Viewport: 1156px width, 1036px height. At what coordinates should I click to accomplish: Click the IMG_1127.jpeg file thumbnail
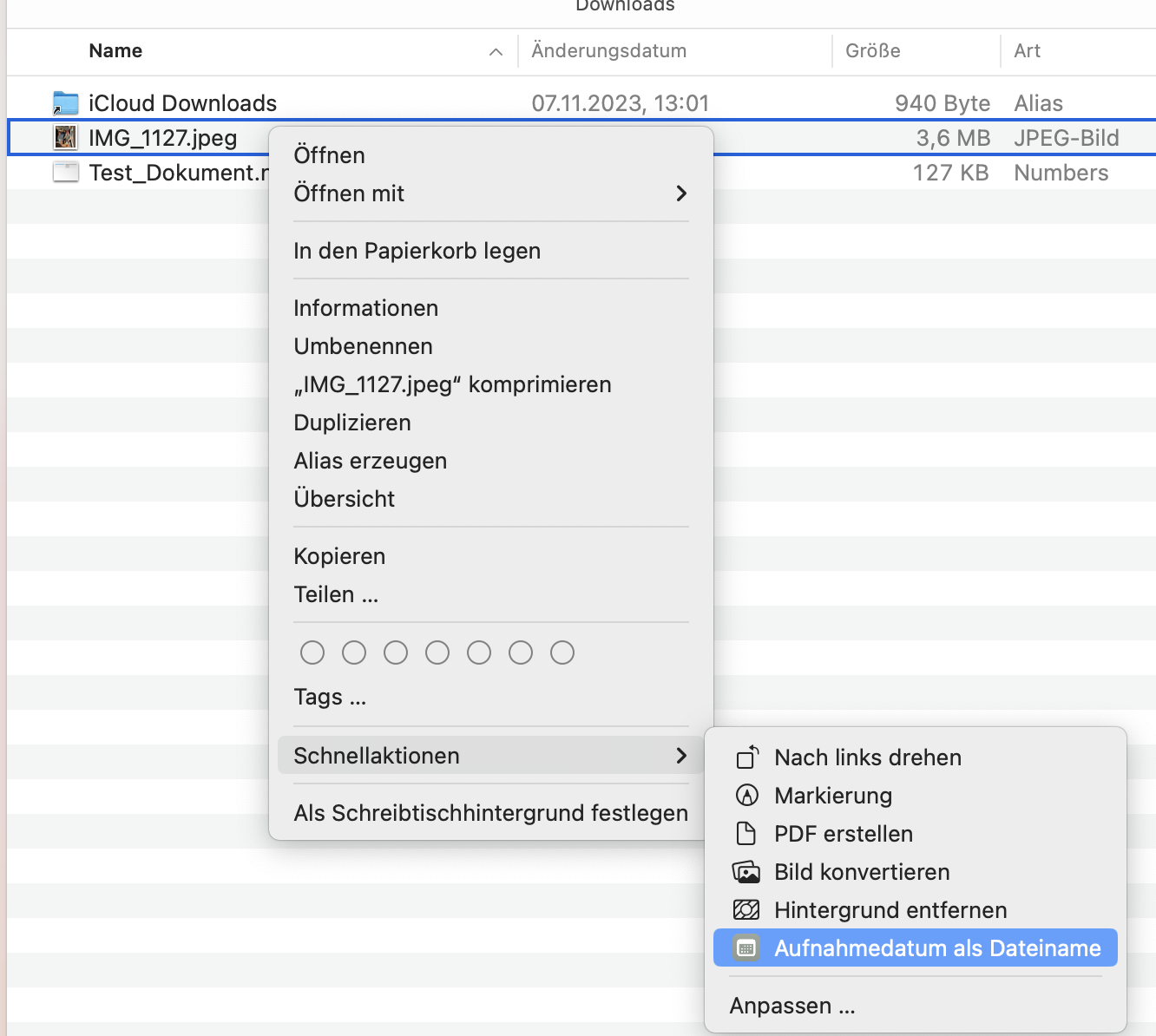65,138
